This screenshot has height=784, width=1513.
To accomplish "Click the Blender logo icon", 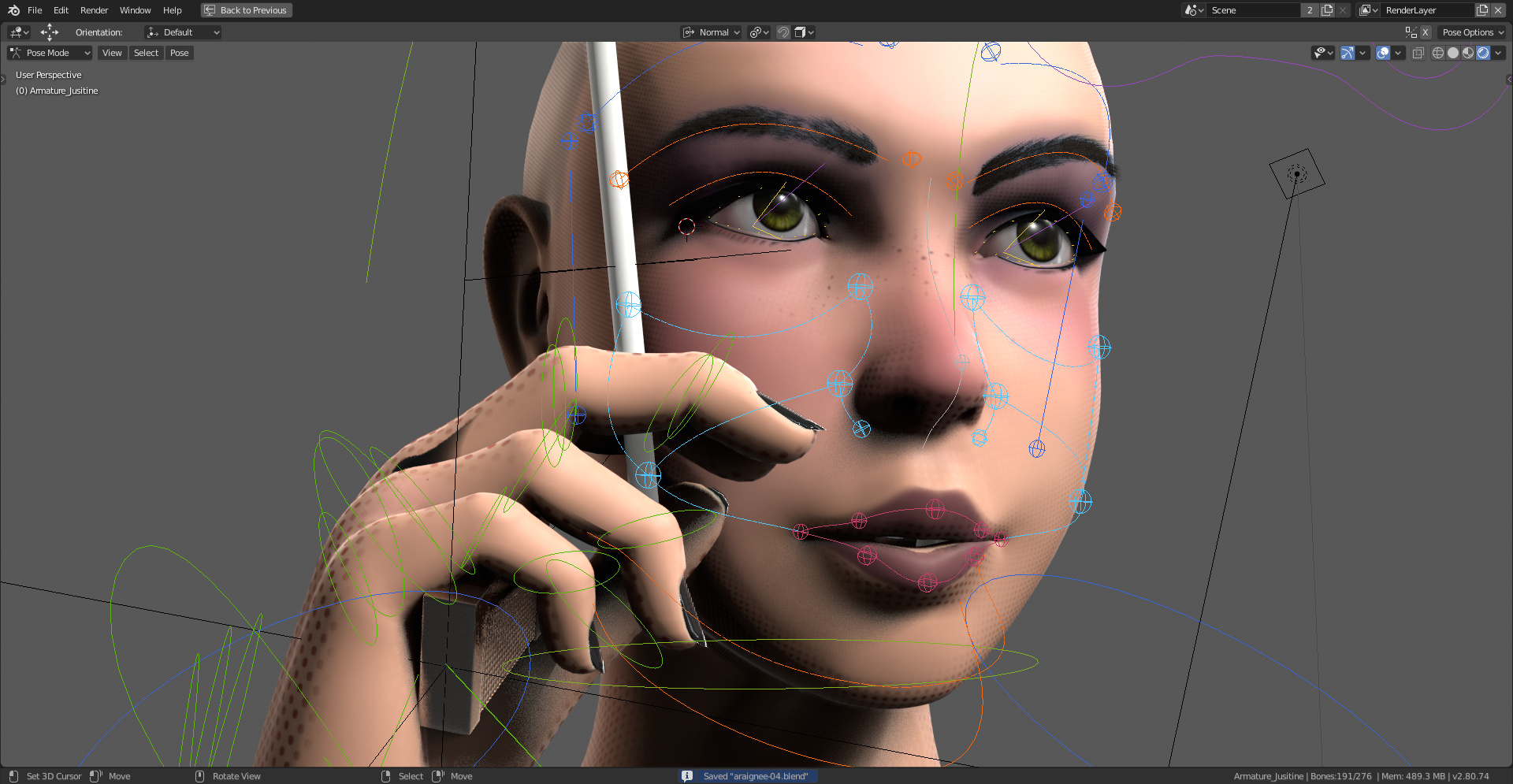I will (13, 10).
